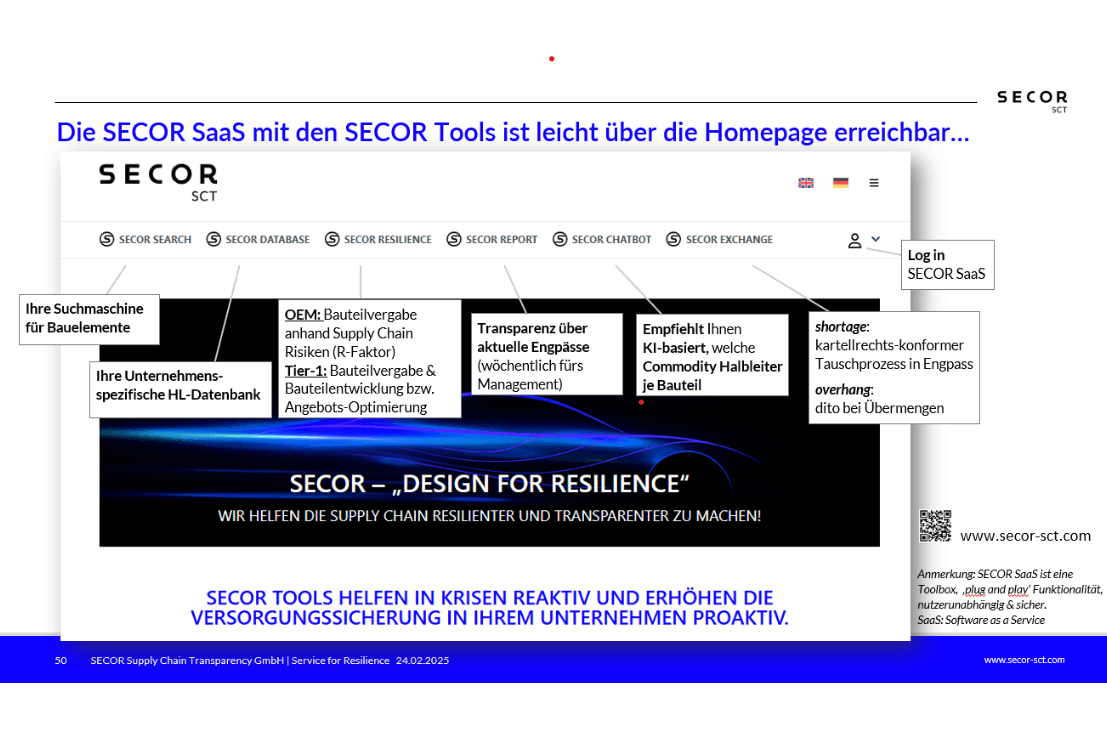Click the SECOR Exchange circular S icon
This screenshot has height=738, width=1107.
tap(674, 240)
